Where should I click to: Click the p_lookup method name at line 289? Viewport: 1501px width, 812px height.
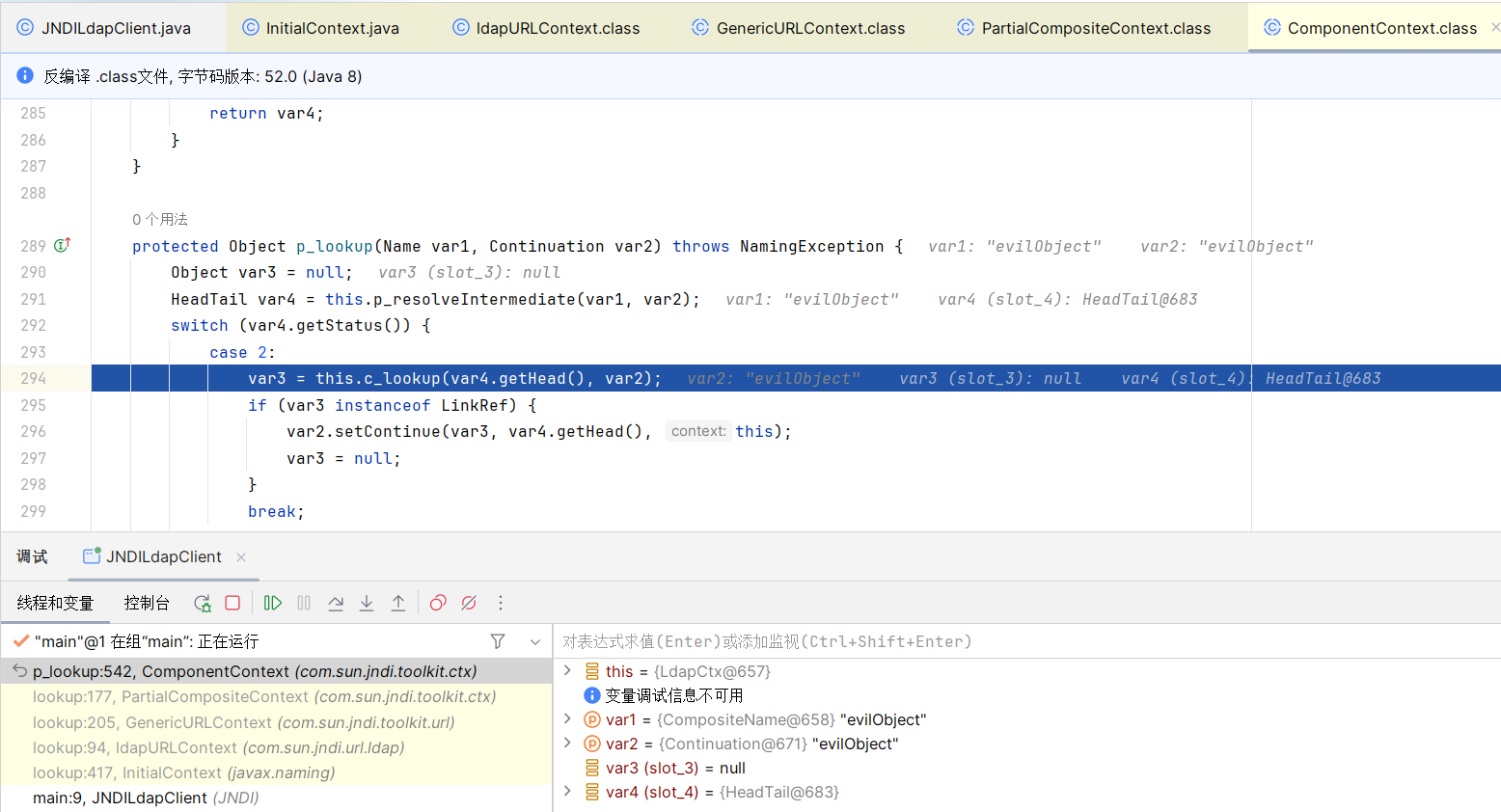334,246
